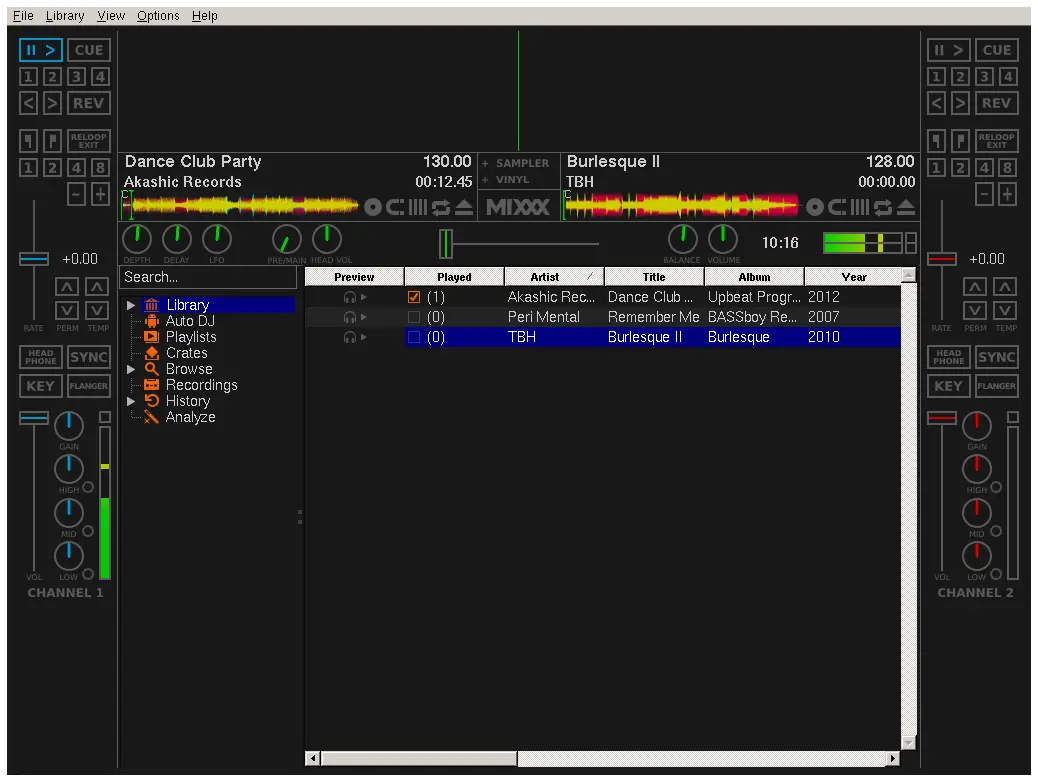Open the View menu
1038x782 pixels.
[x=111, y=16]
